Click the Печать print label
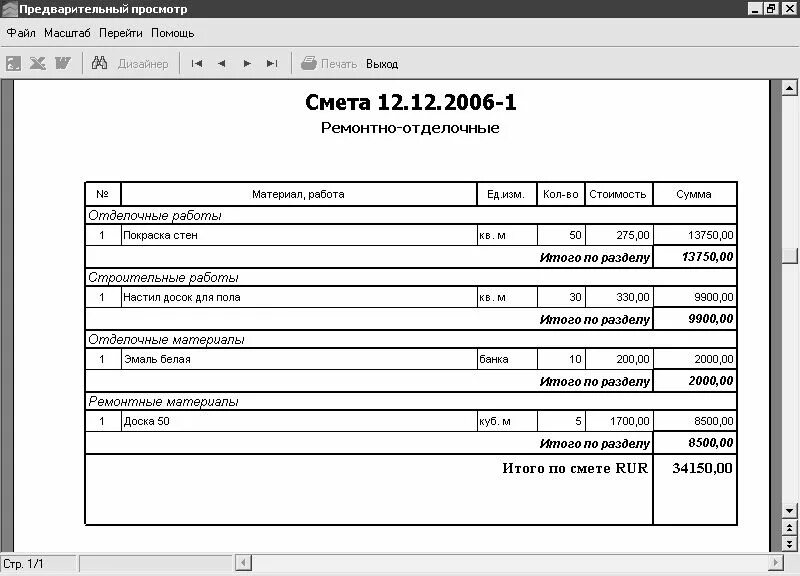The width and height of the screenshot is (800, 576). click(339, 64)
